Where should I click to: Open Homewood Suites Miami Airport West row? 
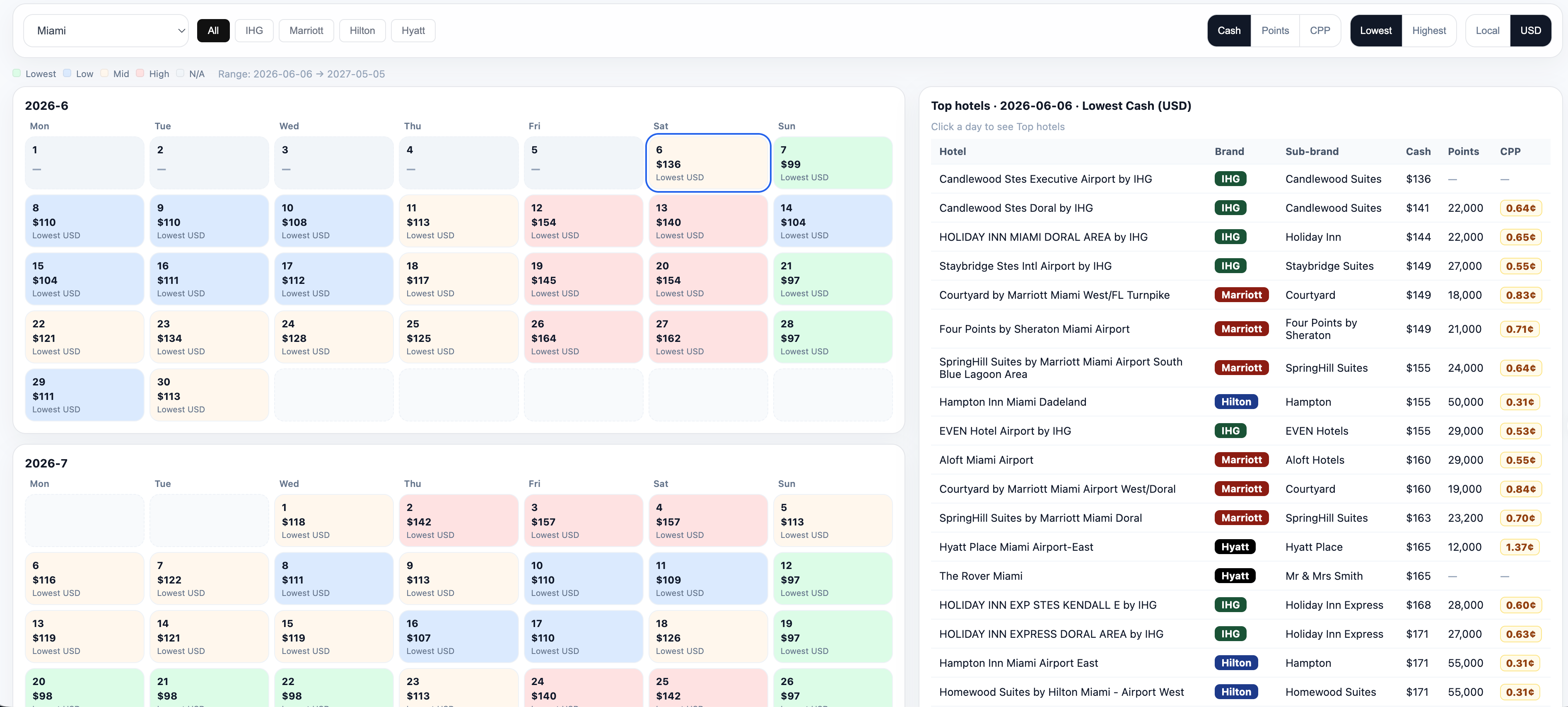tap(1240, 692)
